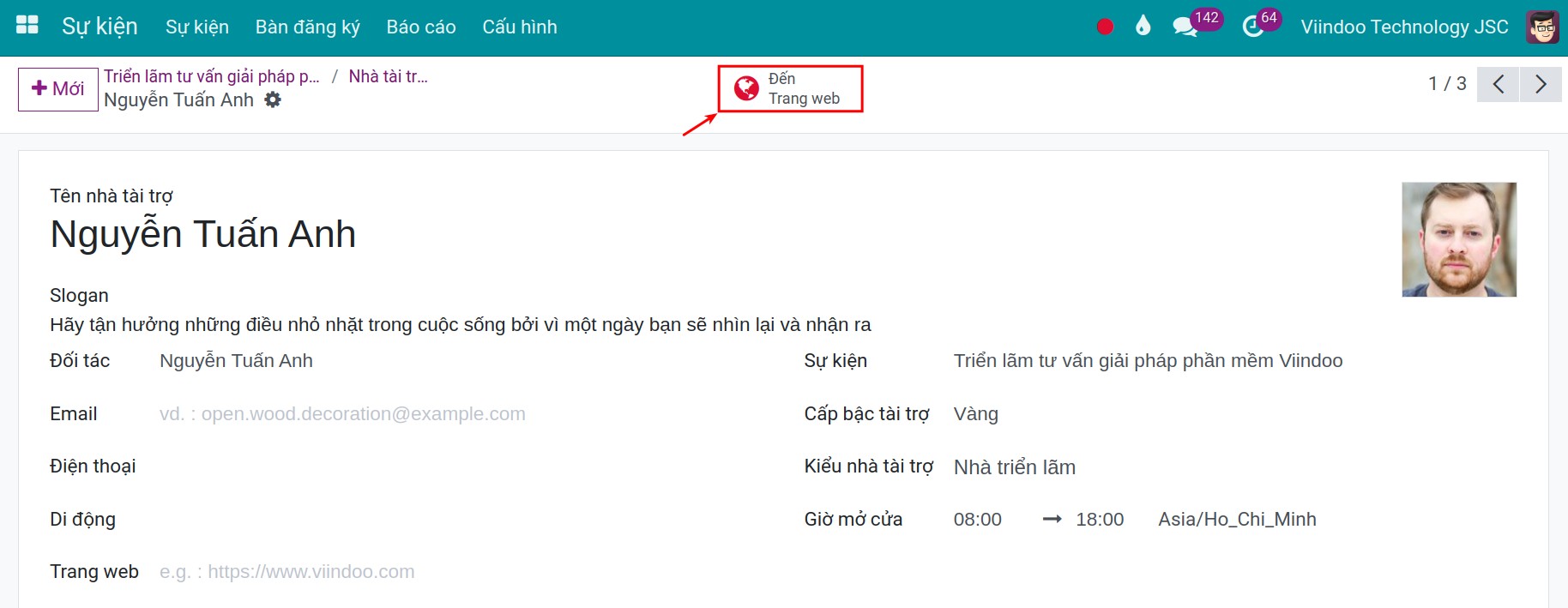
Task: Open the apps grid menu icon
Action: tap(27, 26)
